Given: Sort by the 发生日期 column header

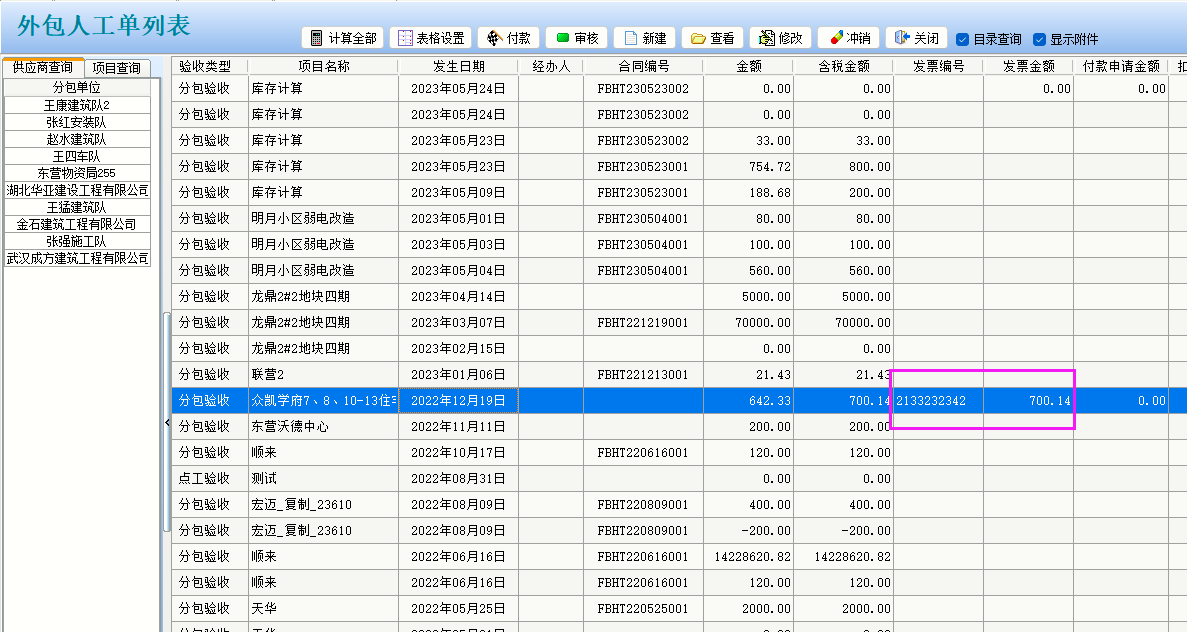Looking at the screenshot, I should pyautogui.click(x=458, y=66).
